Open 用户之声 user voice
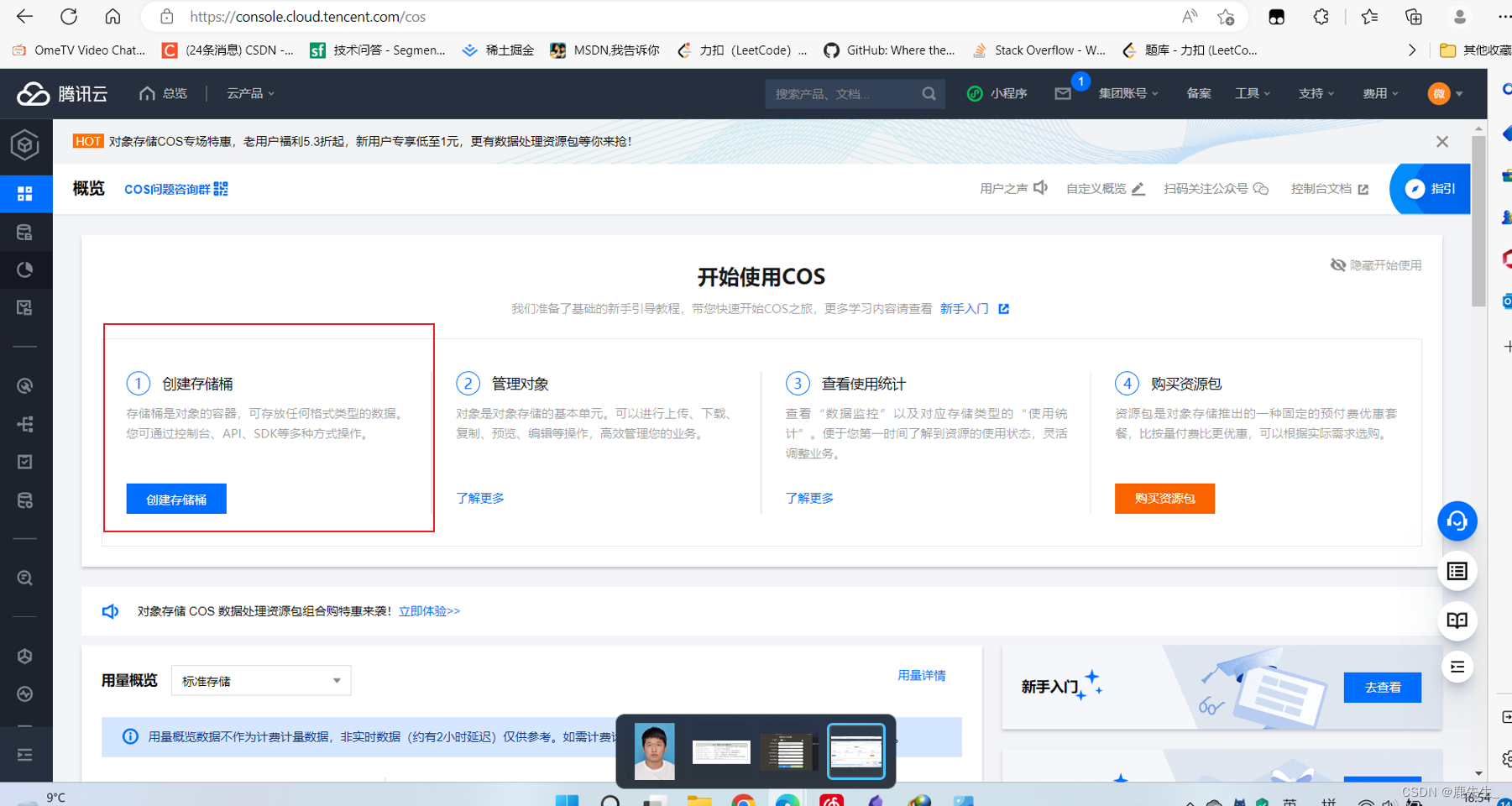The height and width of the screenshot is (806, 1512). coord(1013,188)
